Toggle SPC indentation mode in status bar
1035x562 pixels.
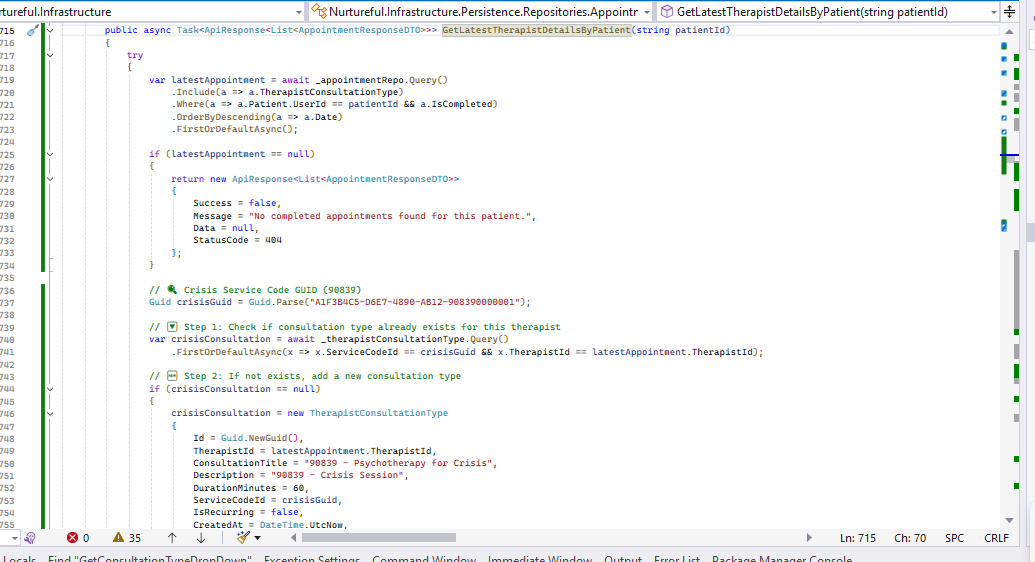pos(954,538)
